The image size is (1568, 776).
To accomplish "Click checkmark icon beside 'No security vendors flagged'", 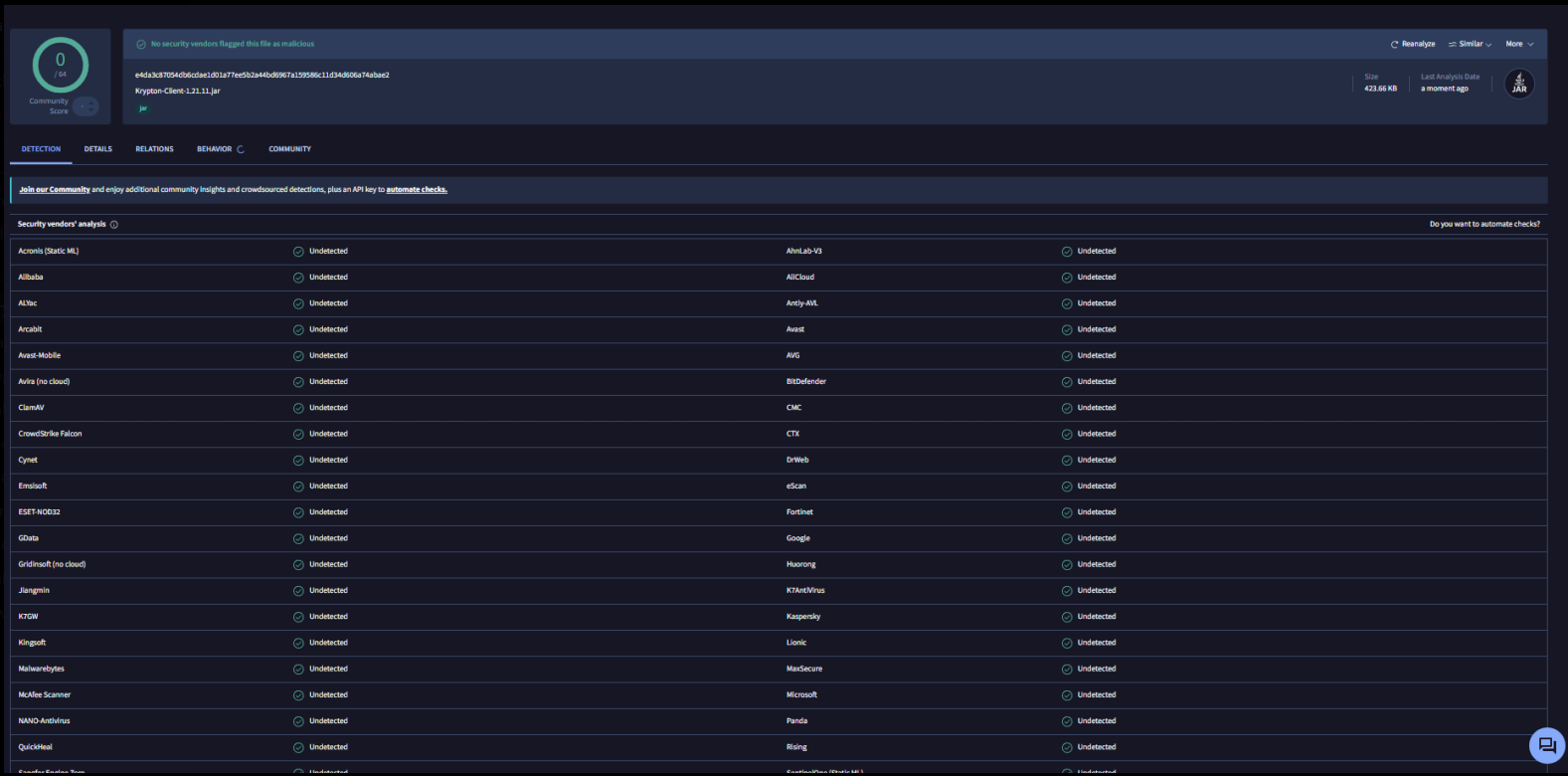I will (141, 44).
